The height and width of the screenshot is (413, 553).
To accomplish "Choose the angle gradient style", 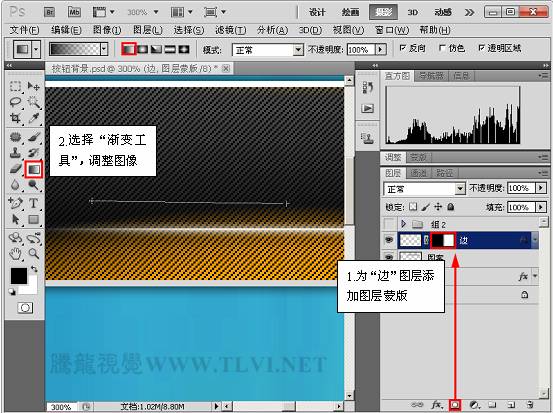I will tap(156, 49).
